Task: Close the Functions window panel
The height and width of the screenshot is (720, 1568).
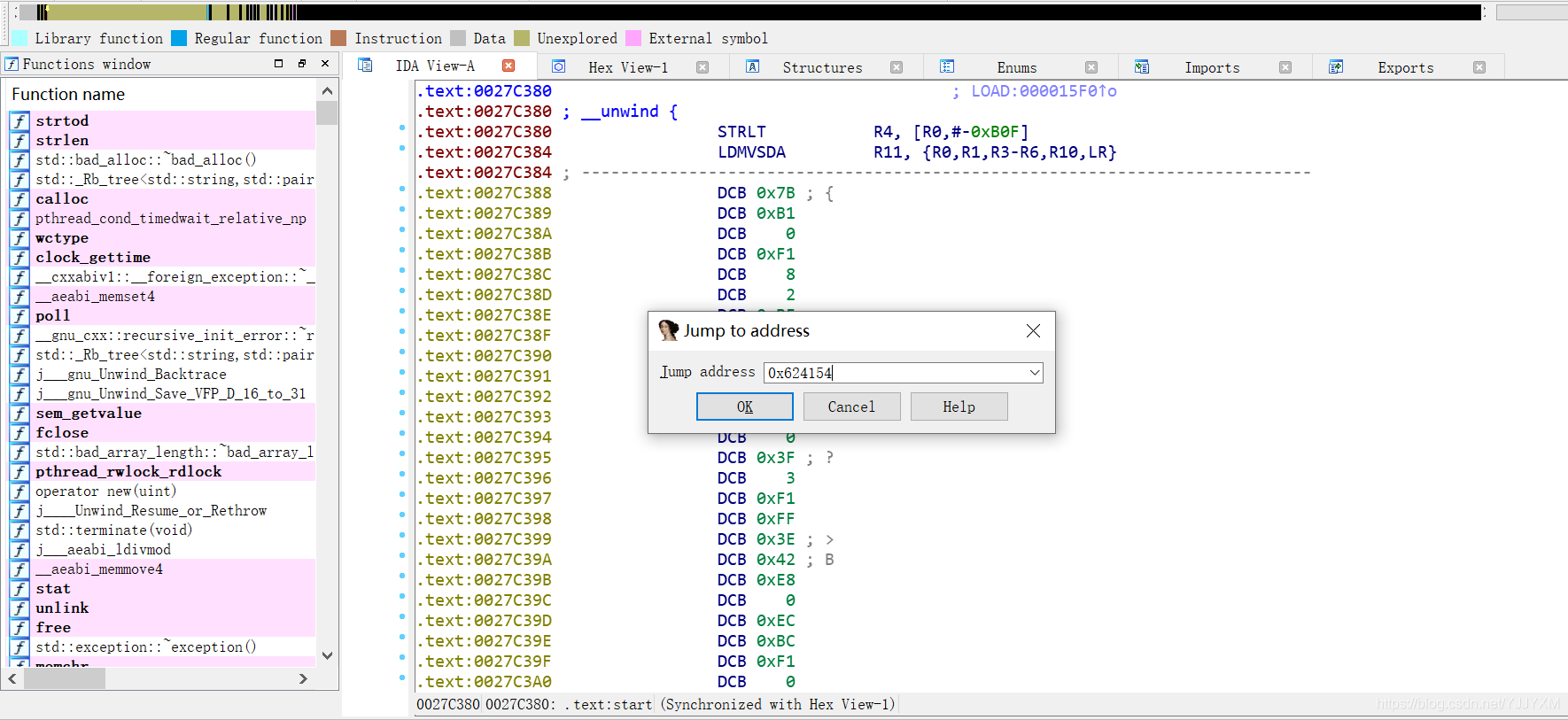Action: click(325, 64)
